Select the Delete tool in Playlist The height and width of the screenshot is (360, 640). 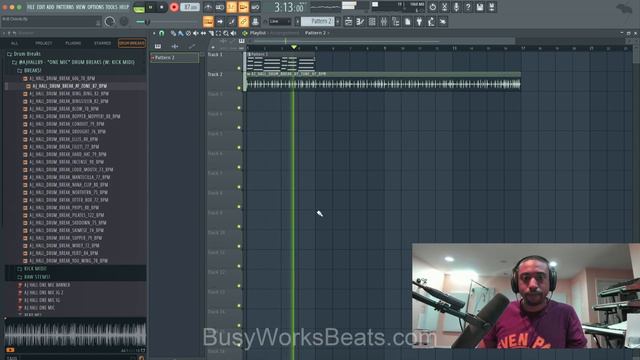(188, 33)
